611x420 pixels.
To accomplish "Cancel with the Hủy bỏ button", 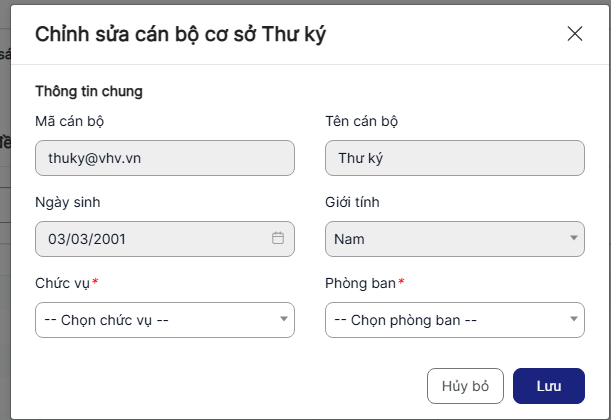I will pyautogui.click(x=465, y=386).
